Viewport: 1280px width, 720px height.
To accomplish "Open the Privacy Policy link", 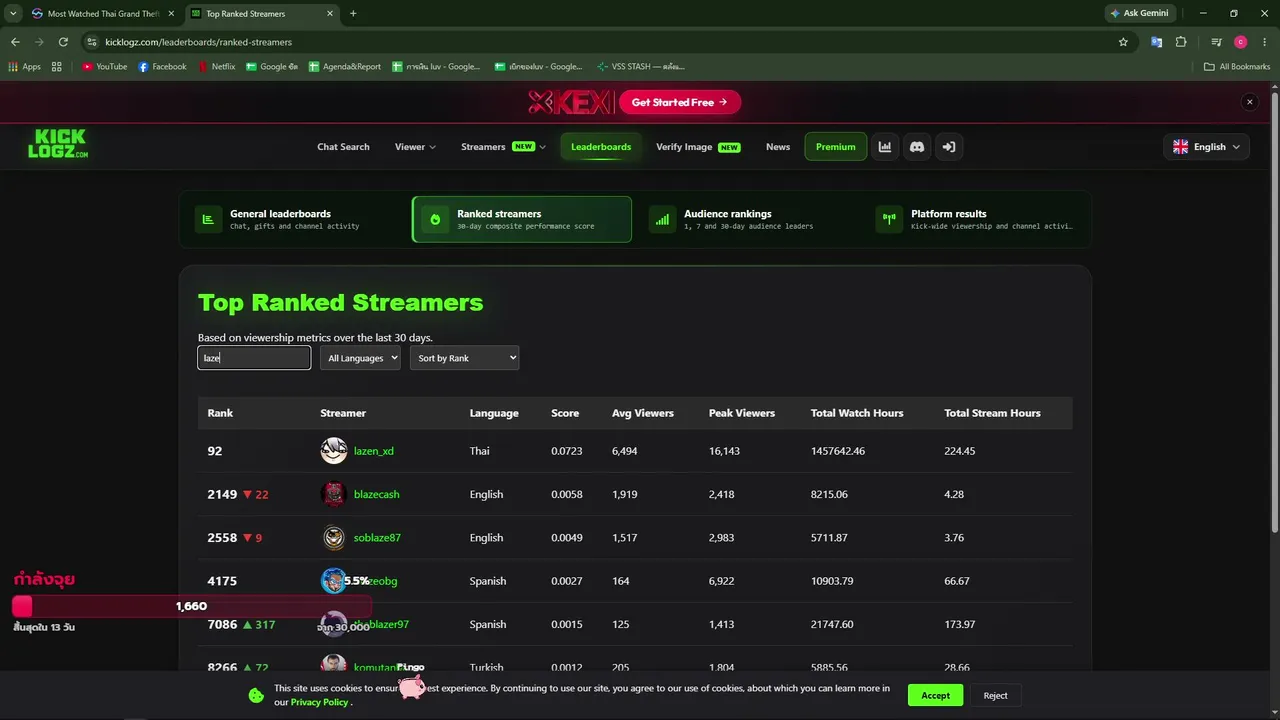I will coord(319,702).
